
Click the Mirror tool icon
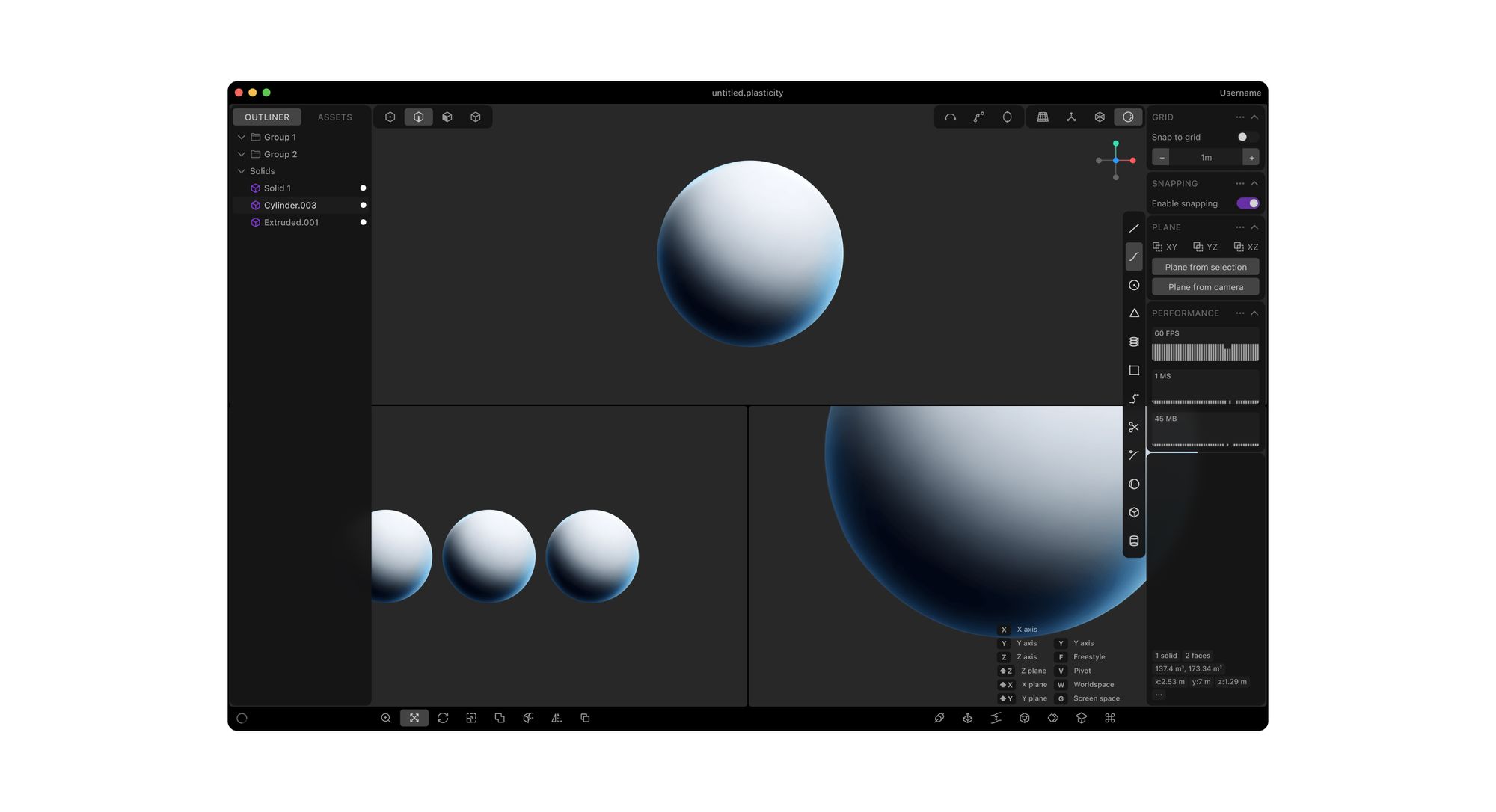coord(557,718)
